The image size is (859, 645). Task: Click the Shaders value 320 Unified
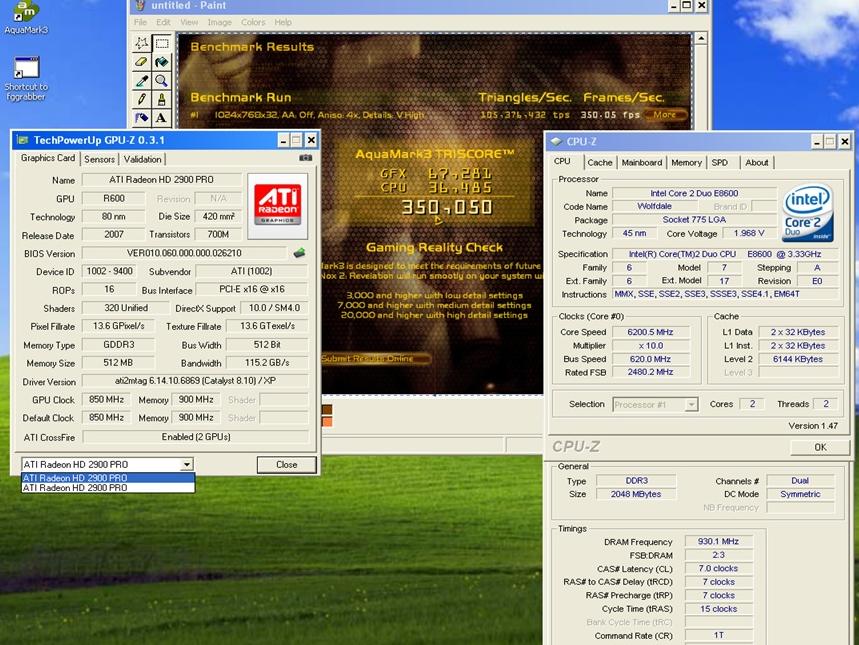[x=126, y=308]
